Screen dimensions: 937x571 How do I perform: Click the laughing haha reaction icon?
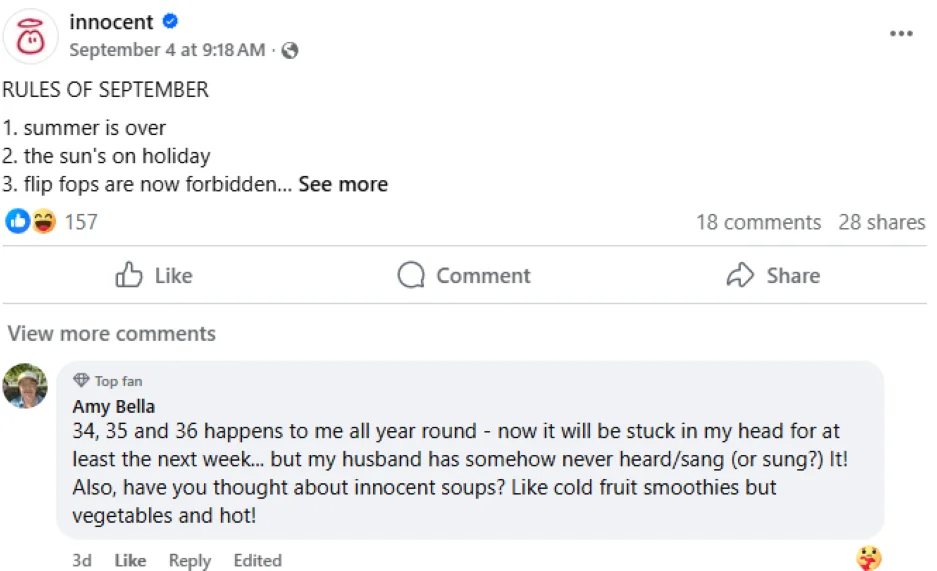[43, 221]
